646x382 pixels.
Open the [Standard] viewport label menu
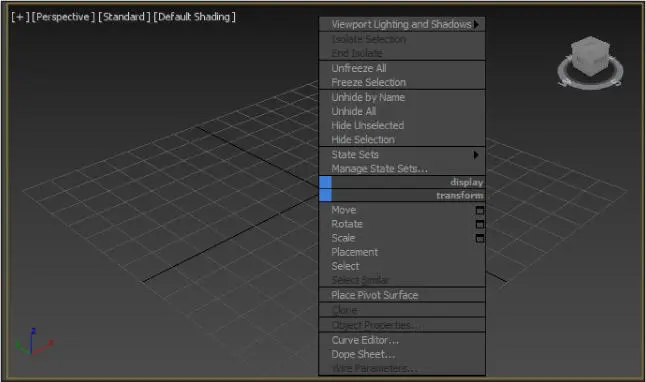pos(124,17)
